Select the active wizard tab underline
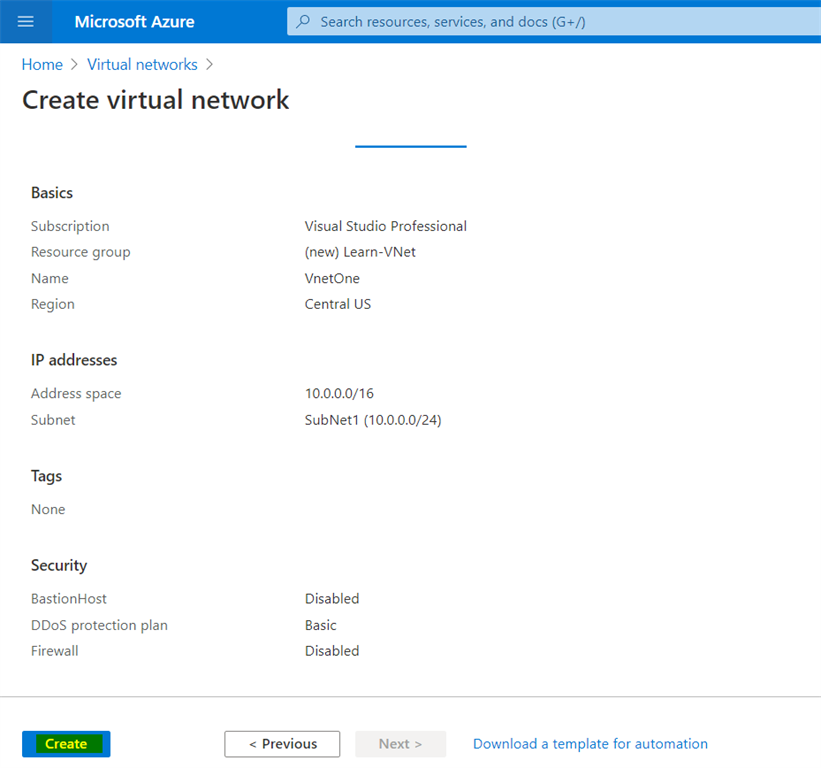Image resolution: width=821 pixels, height=768 pixels. tap(410, 146)
